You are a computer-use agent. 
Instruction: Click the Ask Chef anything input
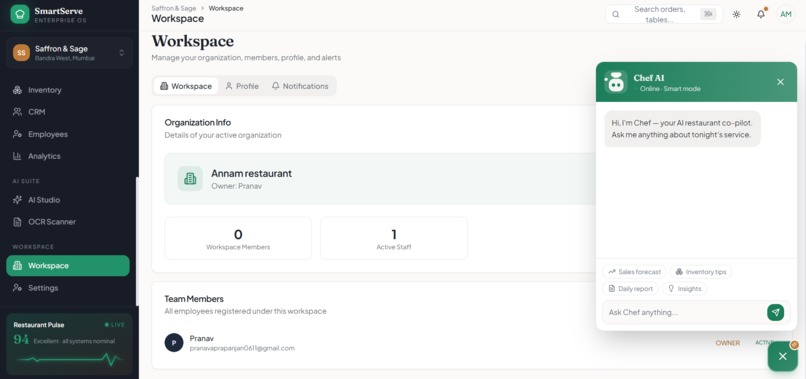click(x=684, y=312)
